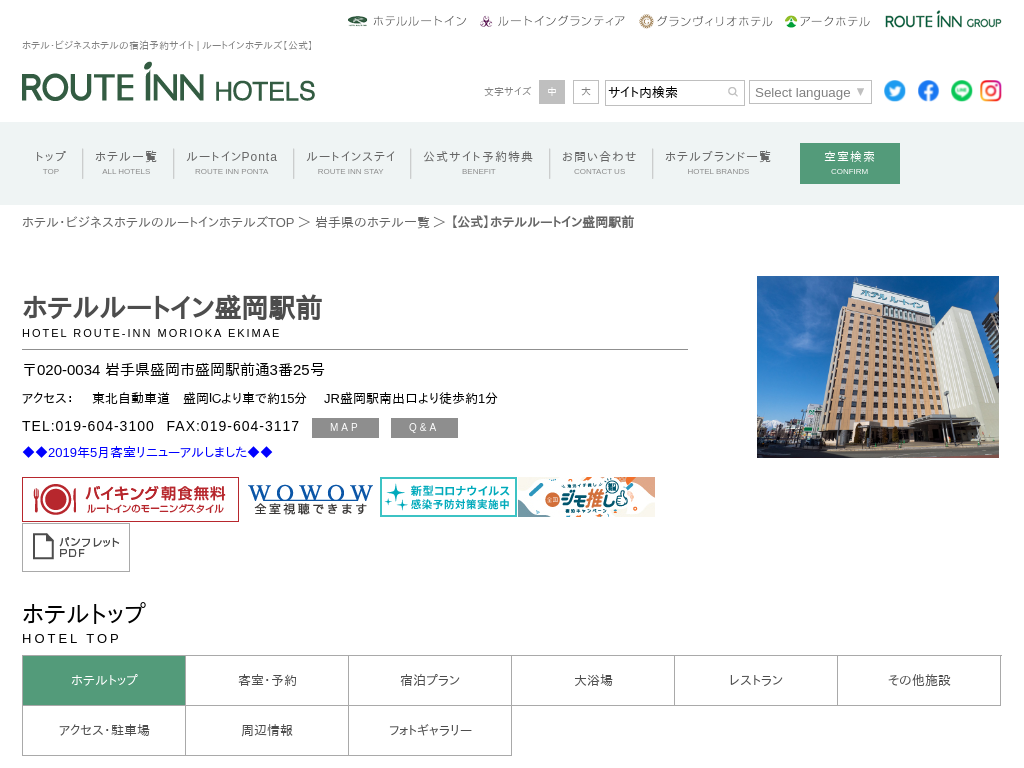Viewport: 1024px width, 768px height.
Task: Select the ホテルトップ tab
Action: click(104, 680)
